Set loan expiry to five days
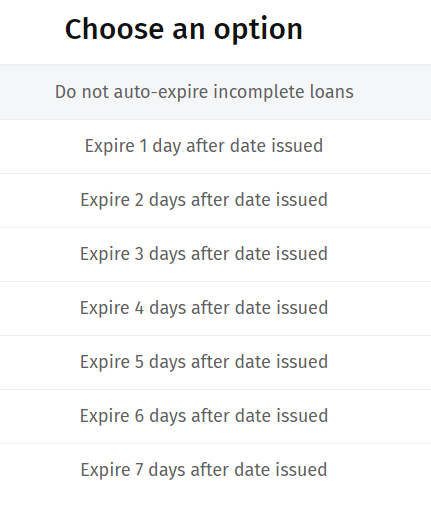431x514 pixels. 215,362
